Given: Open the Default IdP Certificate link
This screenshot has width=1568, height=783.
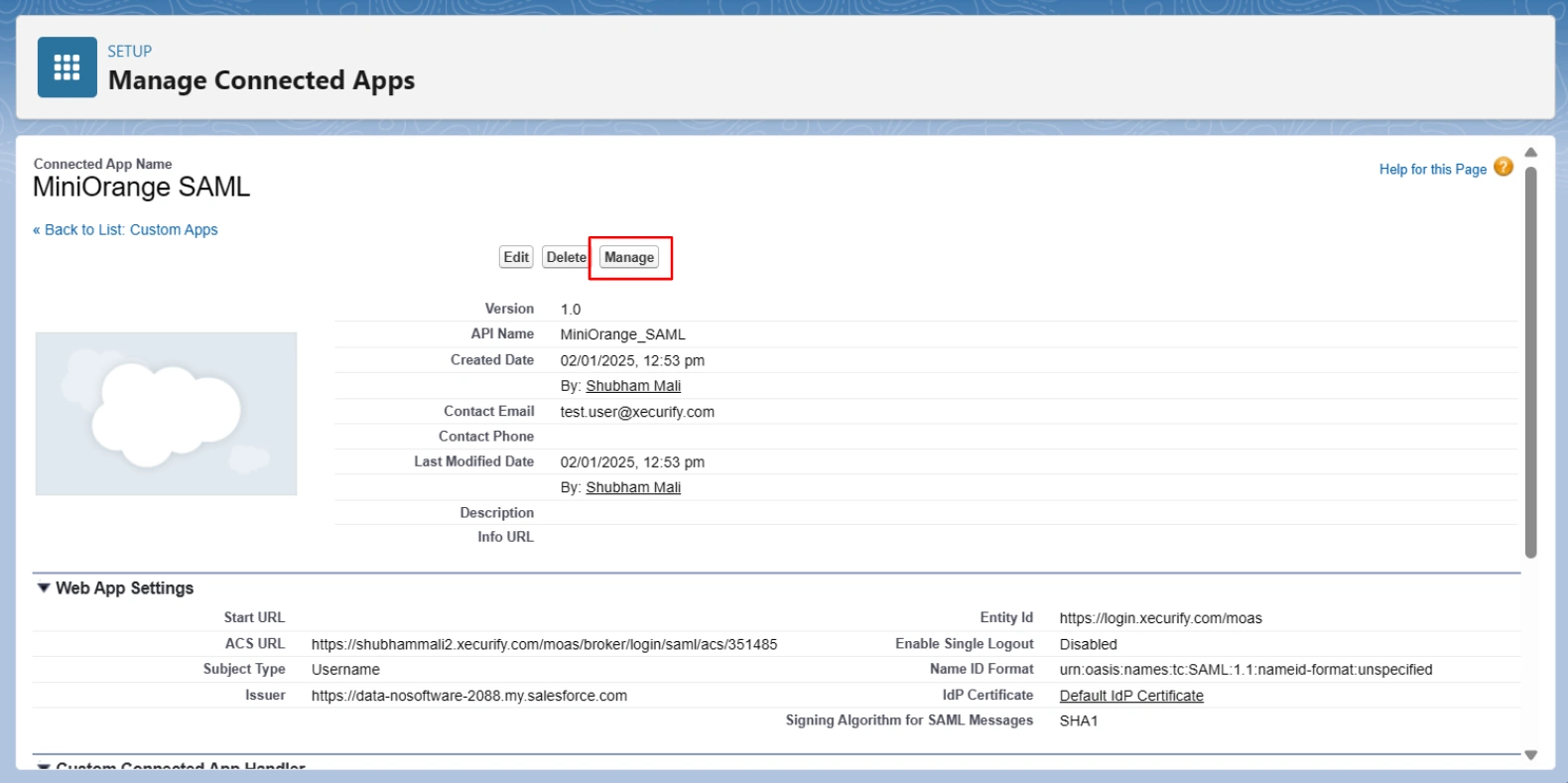Looking at the screenshot, I should pos(1131,696).
